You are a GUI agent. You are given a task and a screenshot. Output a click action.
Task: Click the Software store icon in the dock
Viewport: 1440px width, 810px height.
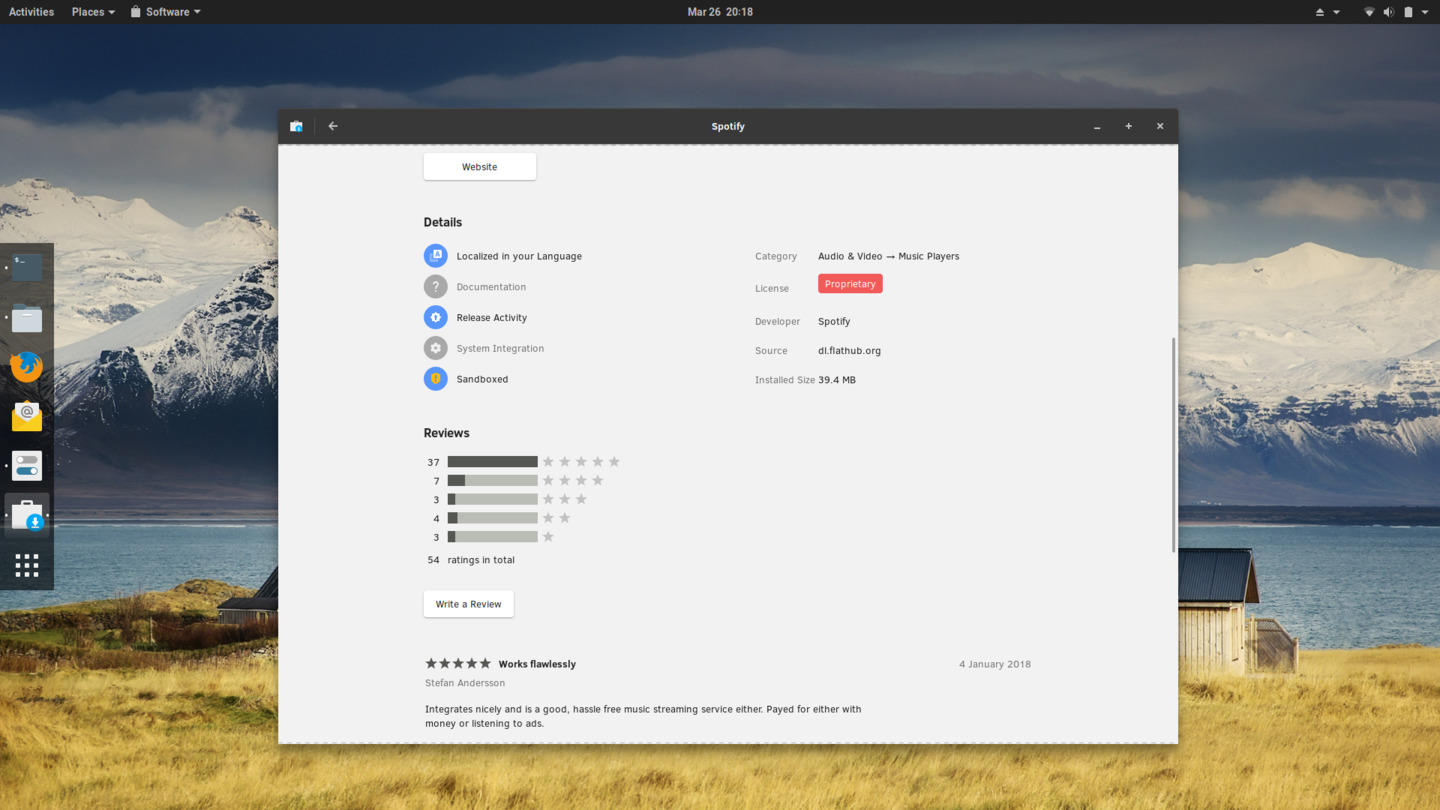coord(27,516)
